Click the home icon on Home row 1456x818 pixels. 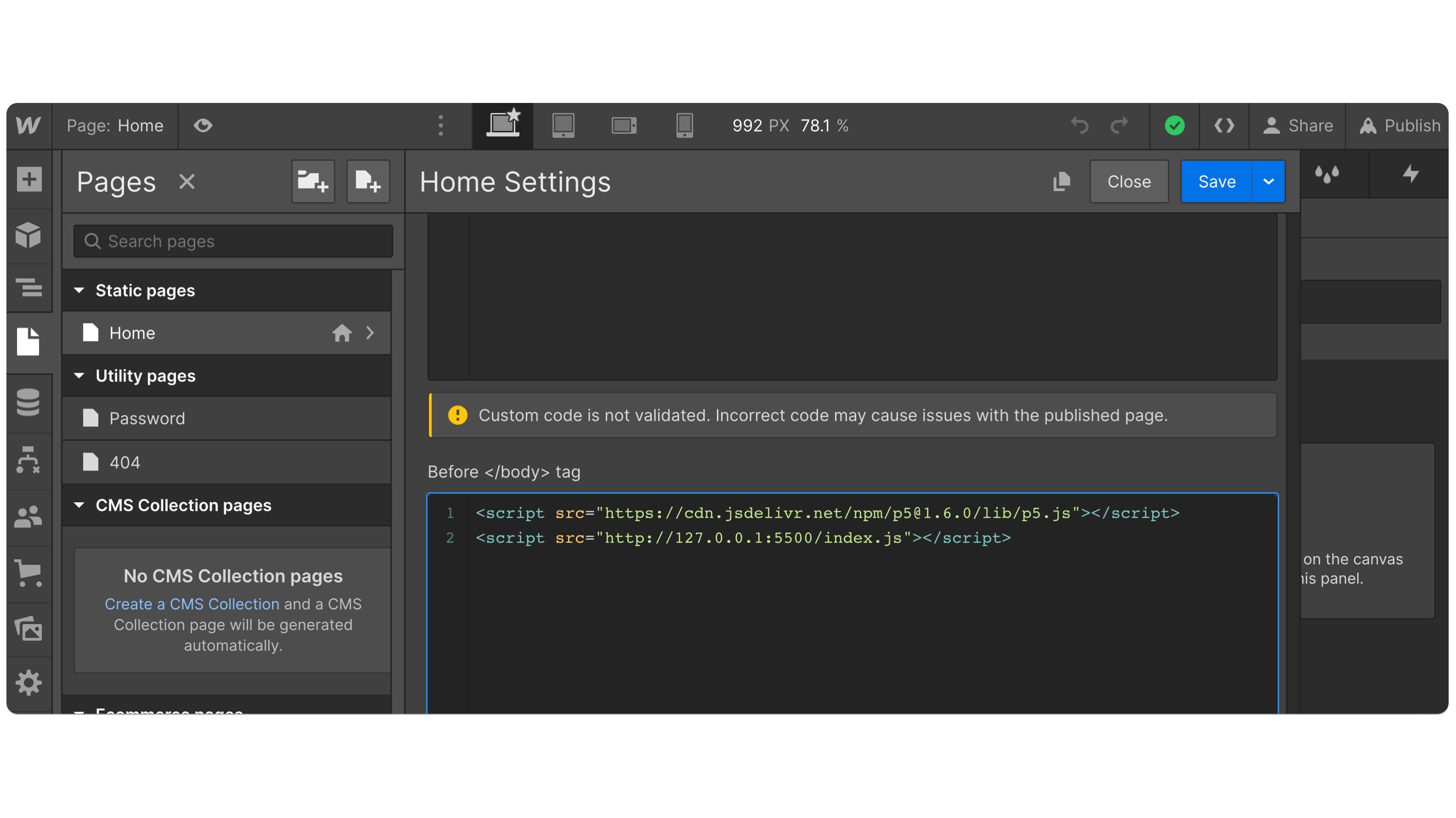click(x=342, y=333)
